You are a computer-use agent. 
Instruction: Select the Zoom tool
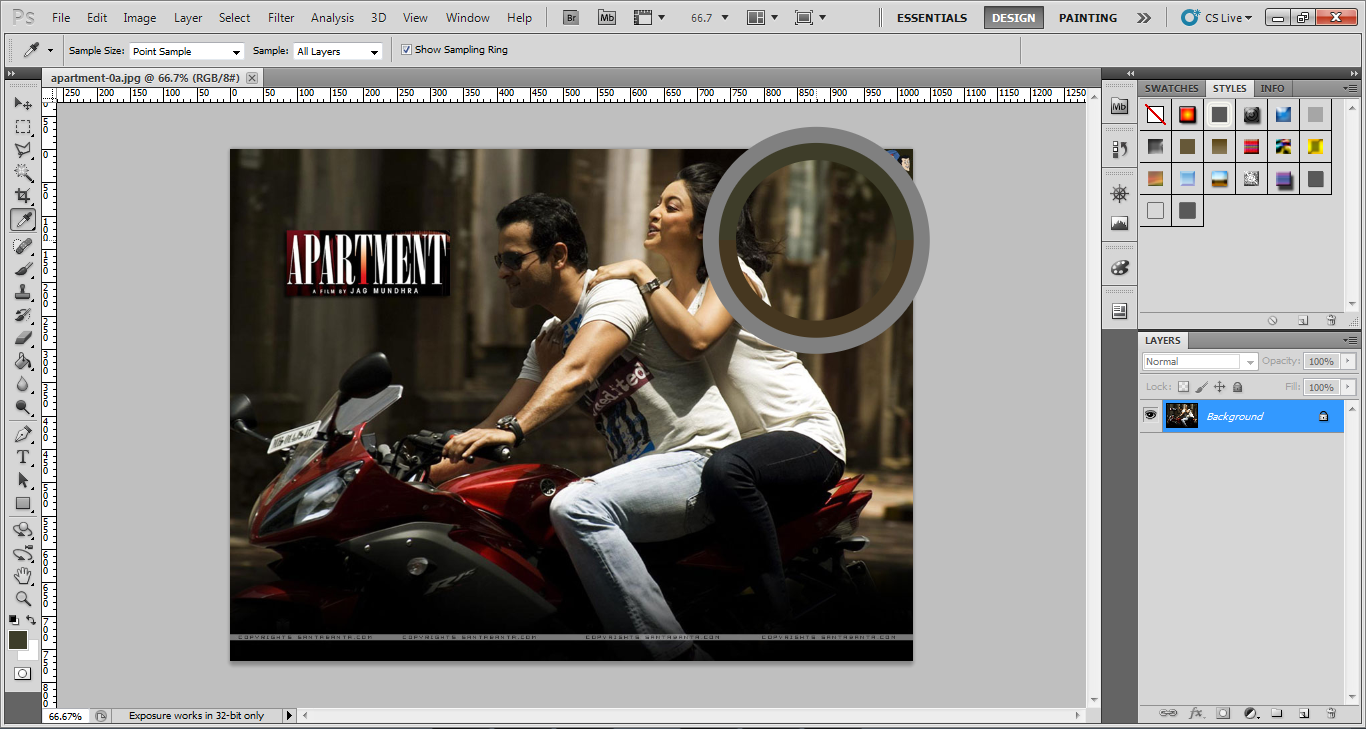coord(22,599)
